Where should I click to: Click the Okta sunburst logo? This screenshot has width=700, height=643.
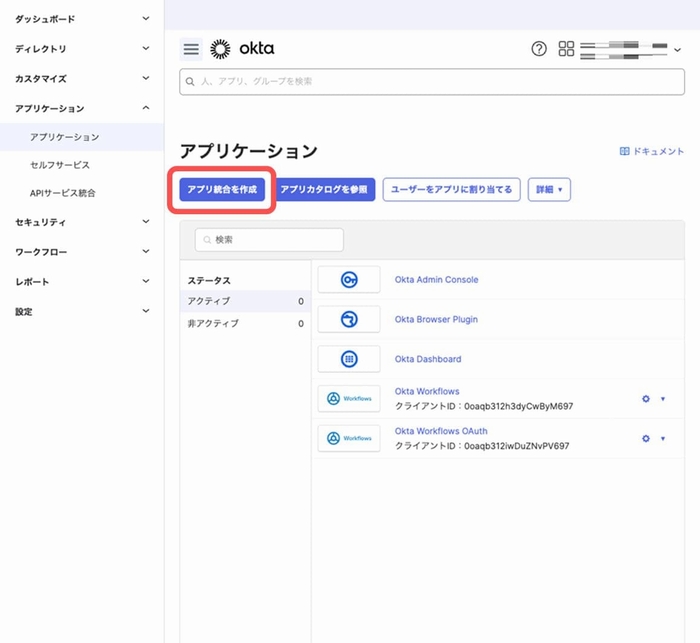pos(221,49)
